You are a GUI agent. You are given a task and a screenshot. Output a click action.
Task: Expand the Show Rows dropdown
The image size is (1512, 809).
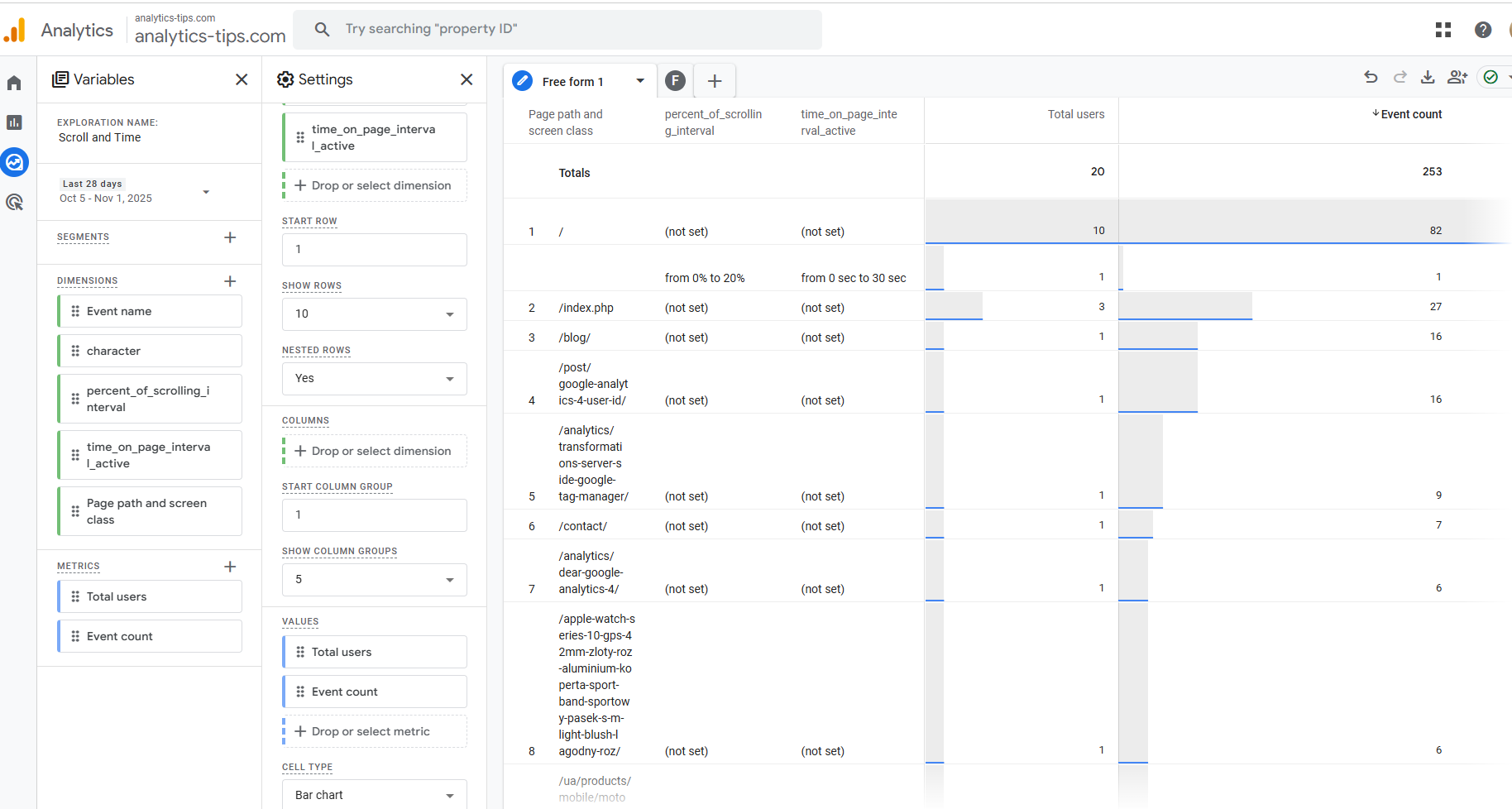click(375, 314)
